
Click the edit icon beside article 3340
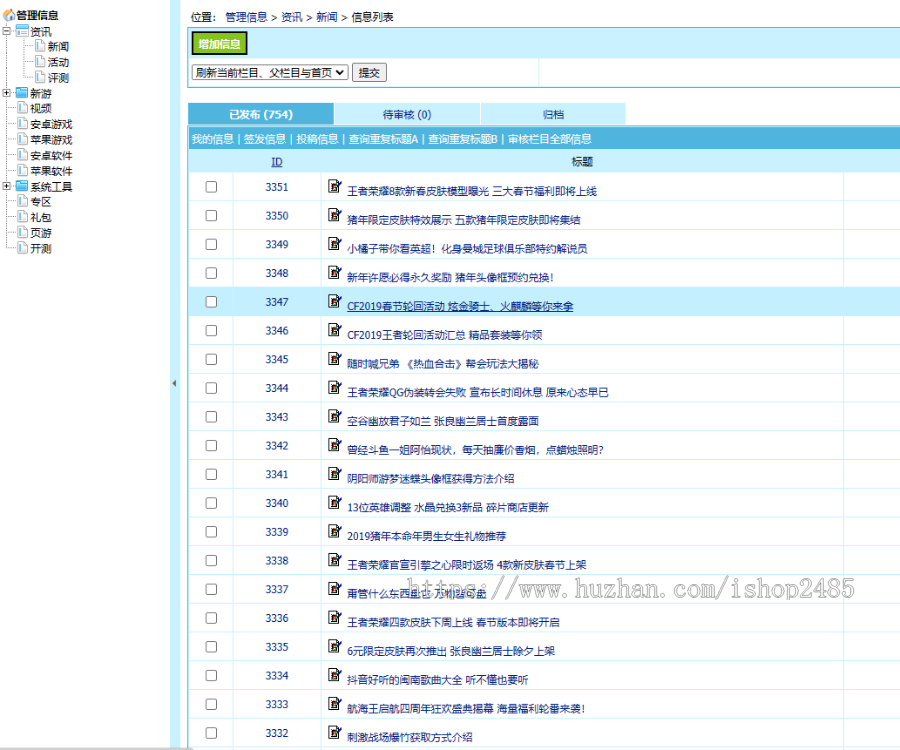(335, 502)
